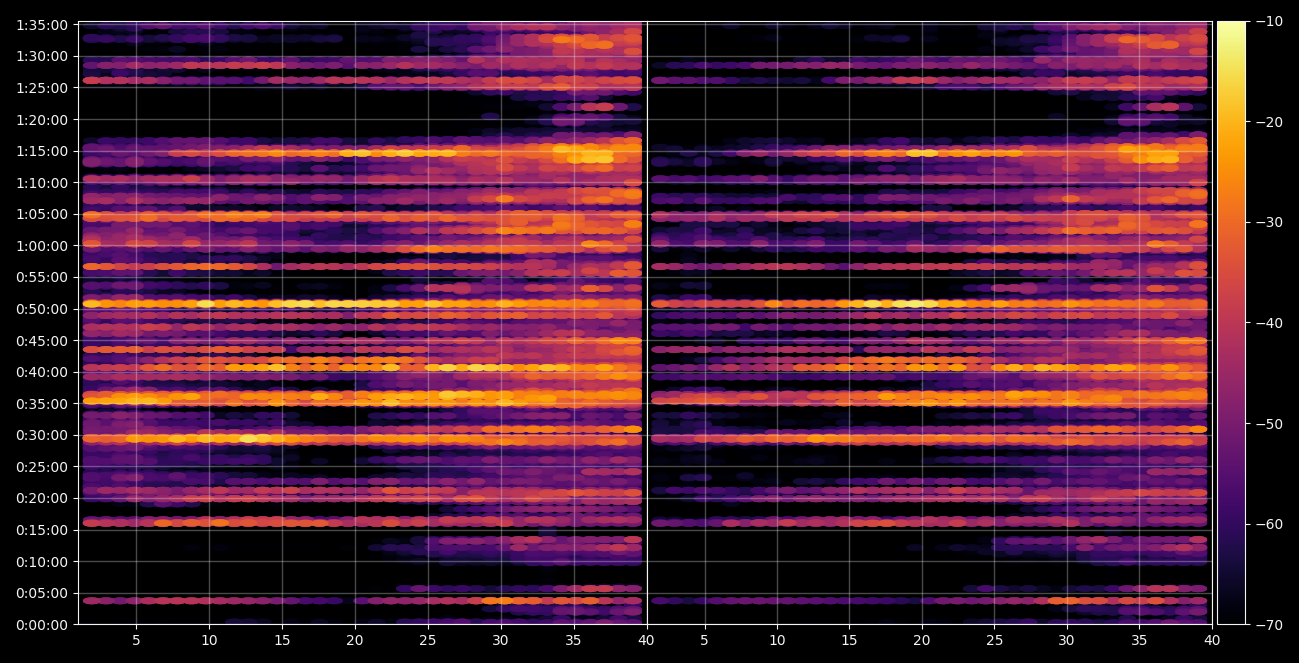Pick the 0:35:00 y-axis label
Viewport: 1299px width, 663px height.
pos(43,404)
